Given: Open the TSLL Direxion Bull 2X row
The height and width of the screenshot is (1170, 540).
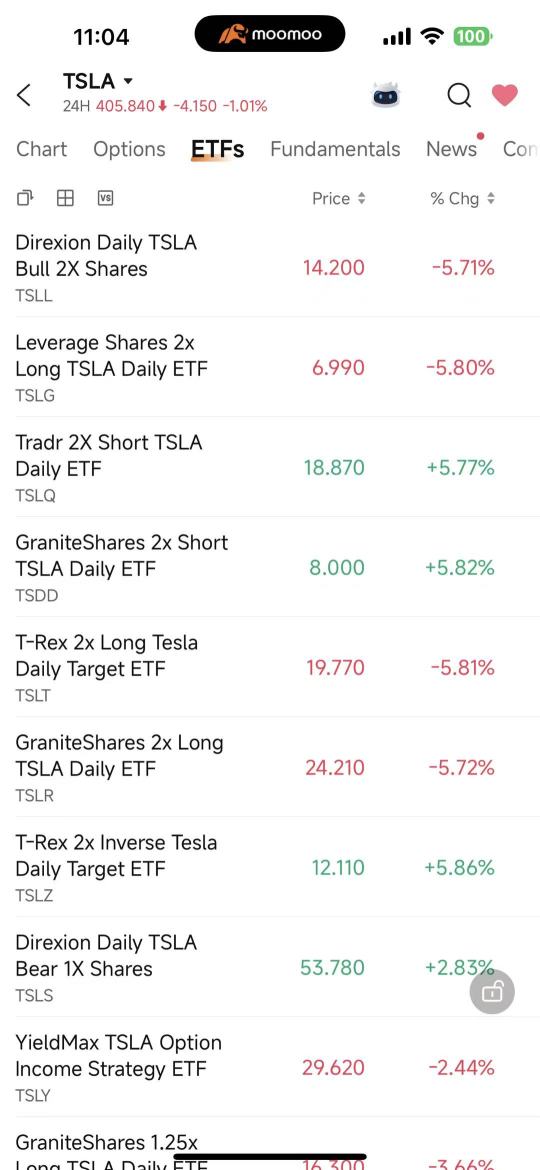Looking at the screenshot, I should tap(270, 267).
